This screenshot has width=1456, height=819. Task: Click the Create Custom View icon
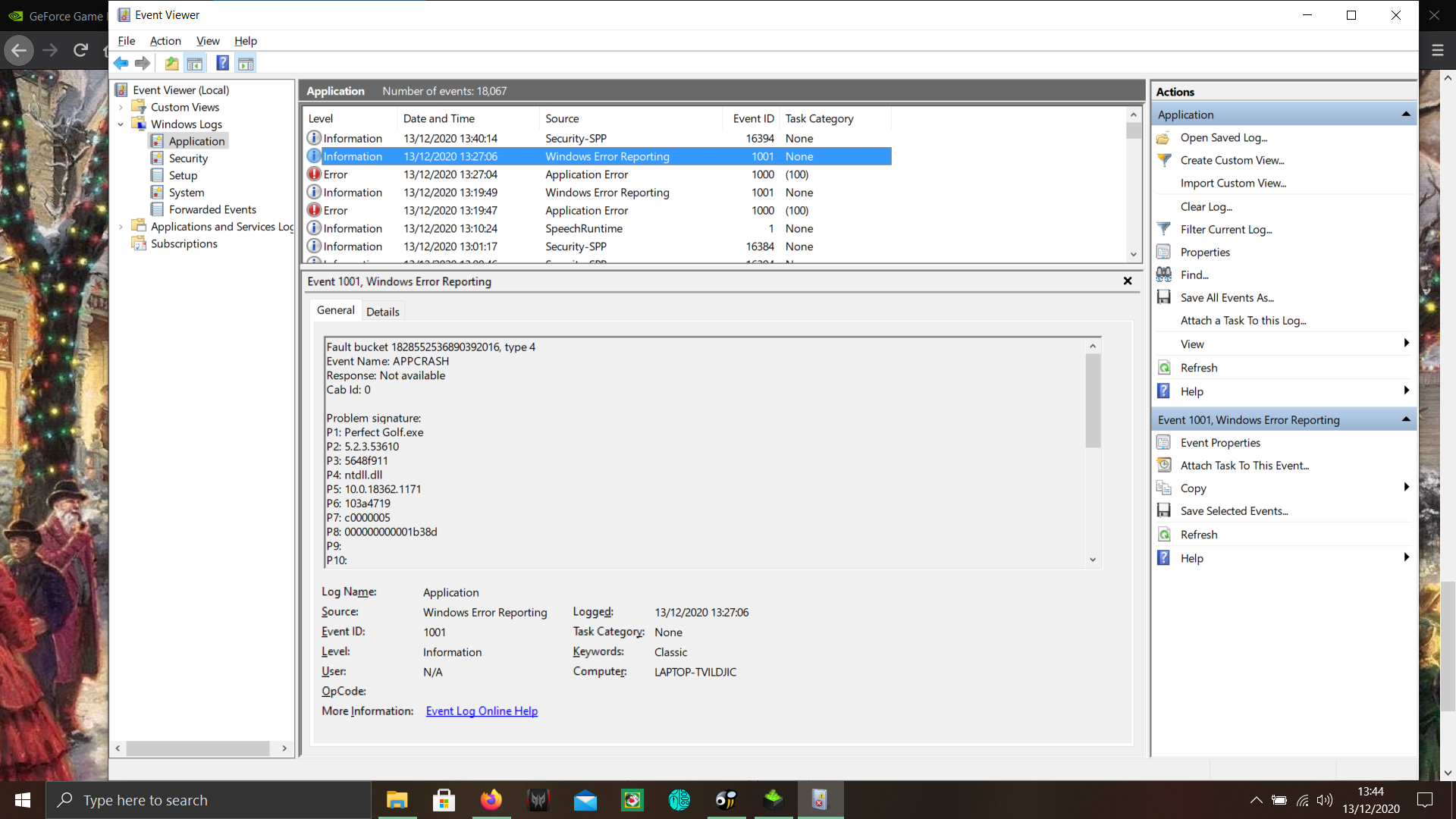pyautogui.click(x=1164, y=160)
